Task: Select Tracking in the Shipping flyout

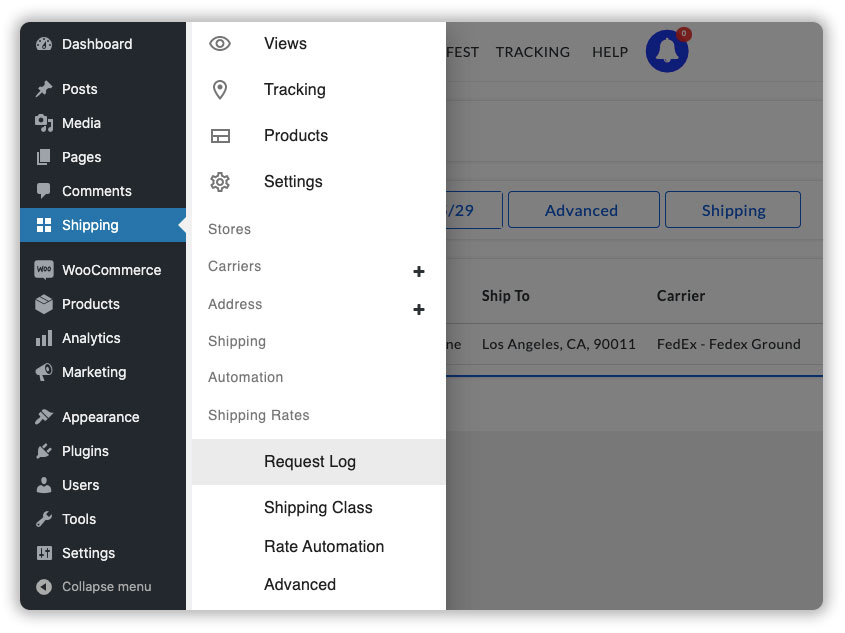Action: click(295, 89)
